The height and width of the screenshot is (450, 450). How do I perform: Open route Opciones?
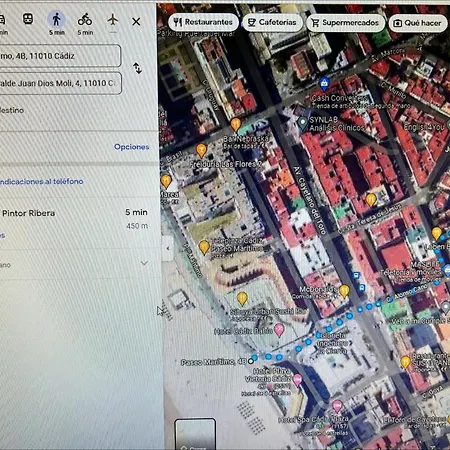point(132,147)
